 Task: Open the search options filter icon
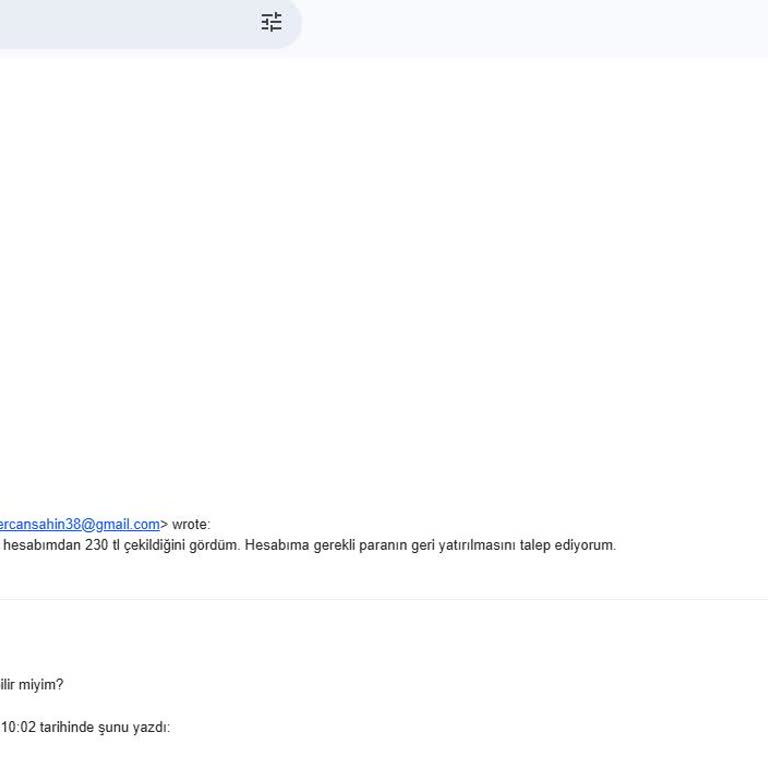pos(271,22)
